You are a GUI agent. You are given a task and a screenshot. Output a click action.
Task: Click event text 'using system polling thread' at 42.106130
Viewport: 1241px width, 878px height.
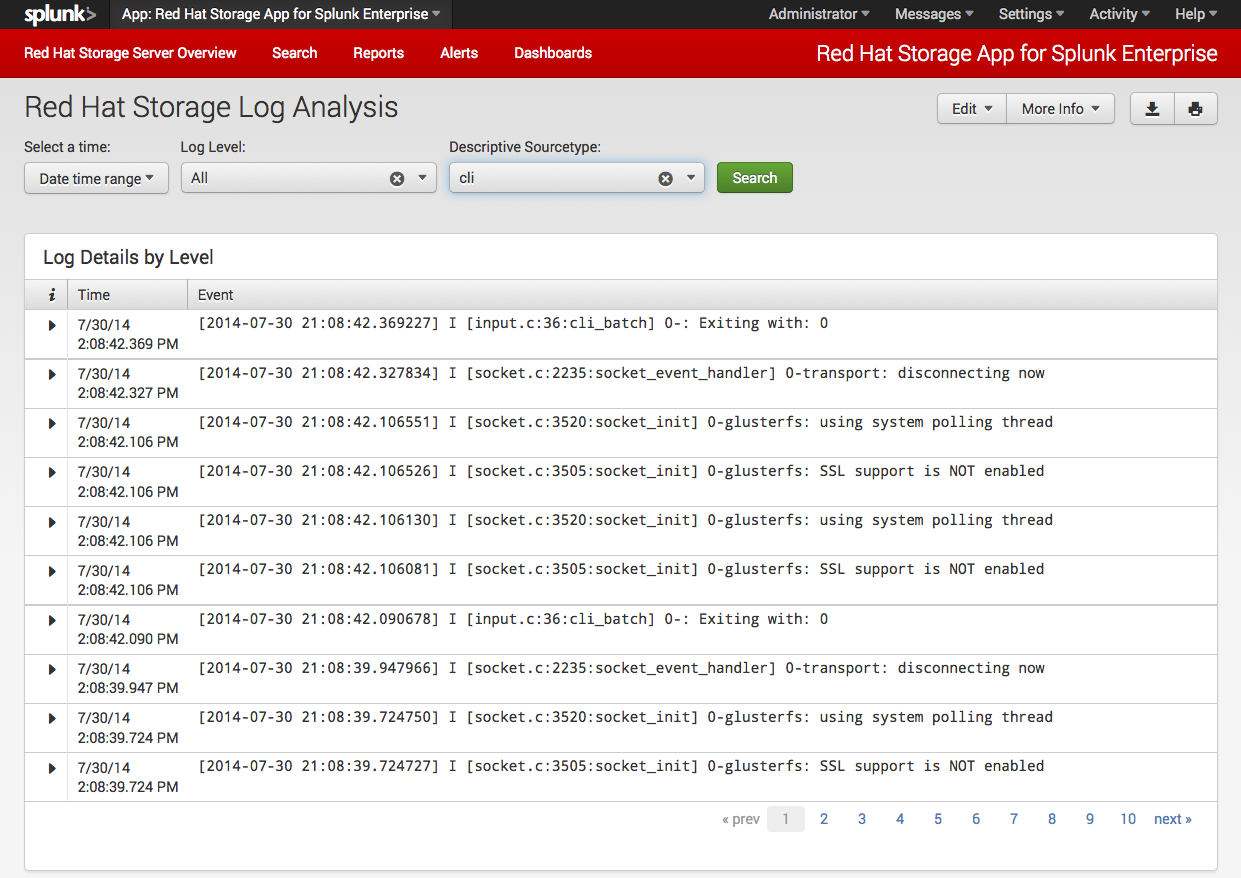[936, 520]
